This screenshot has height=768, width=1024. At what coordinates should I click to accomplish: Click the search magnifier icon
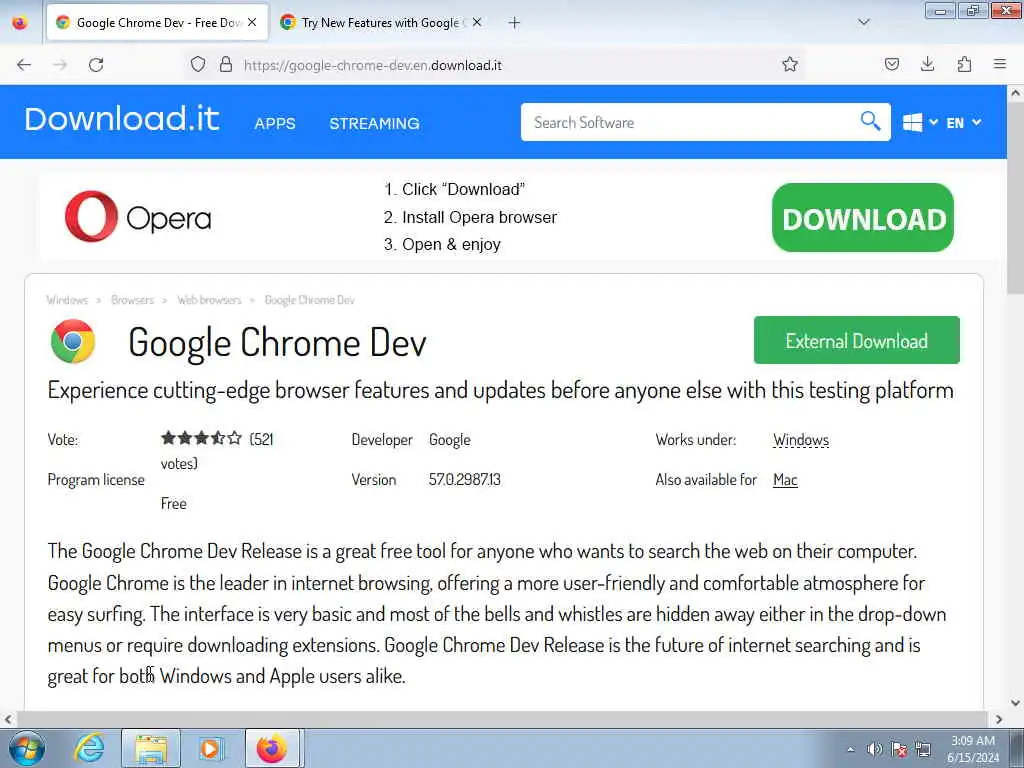pos(871,121)
